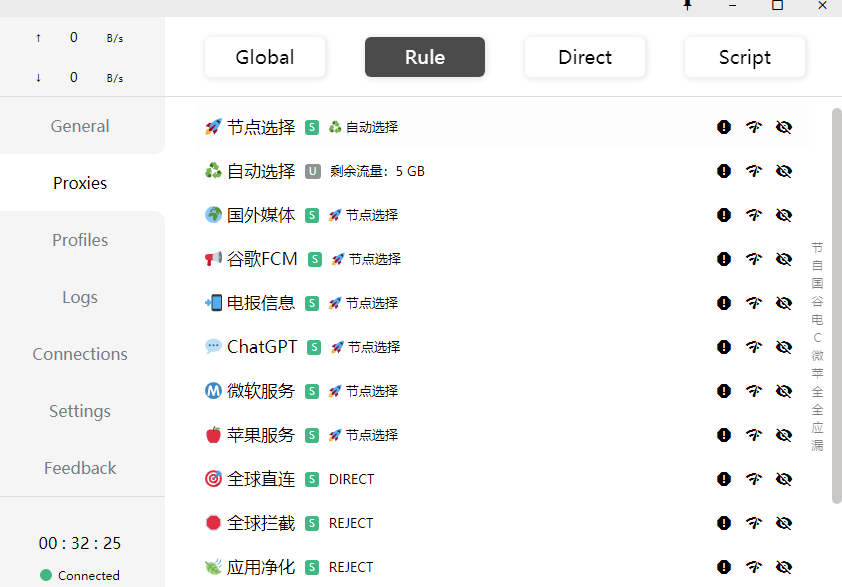Screen dimensions: 842x587
Task: Click the ChatGPT speech bubble icon
Action: coord(213,347)
